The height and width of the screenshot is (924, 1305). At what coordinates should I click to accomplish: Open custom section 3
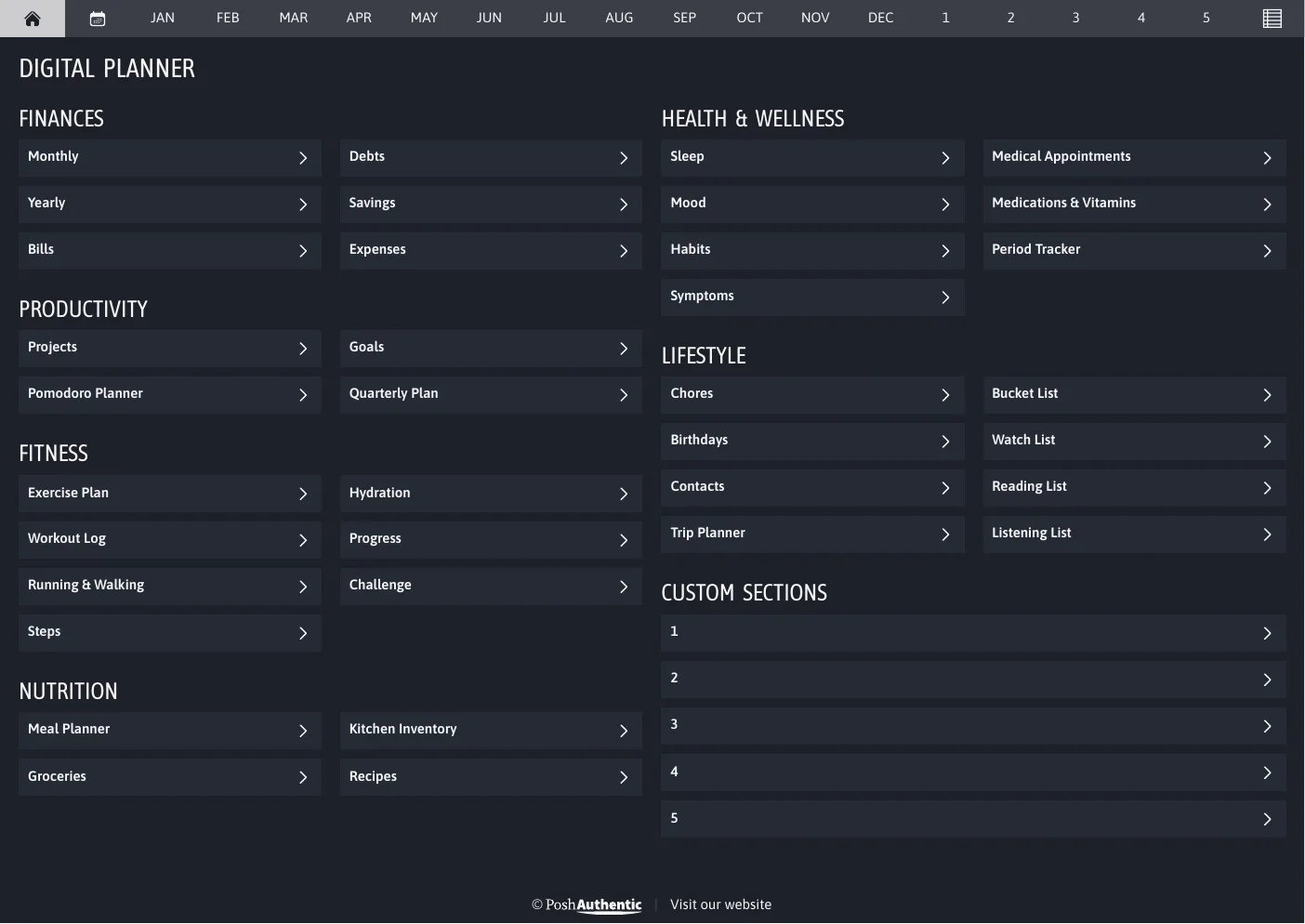click(973, 726)
